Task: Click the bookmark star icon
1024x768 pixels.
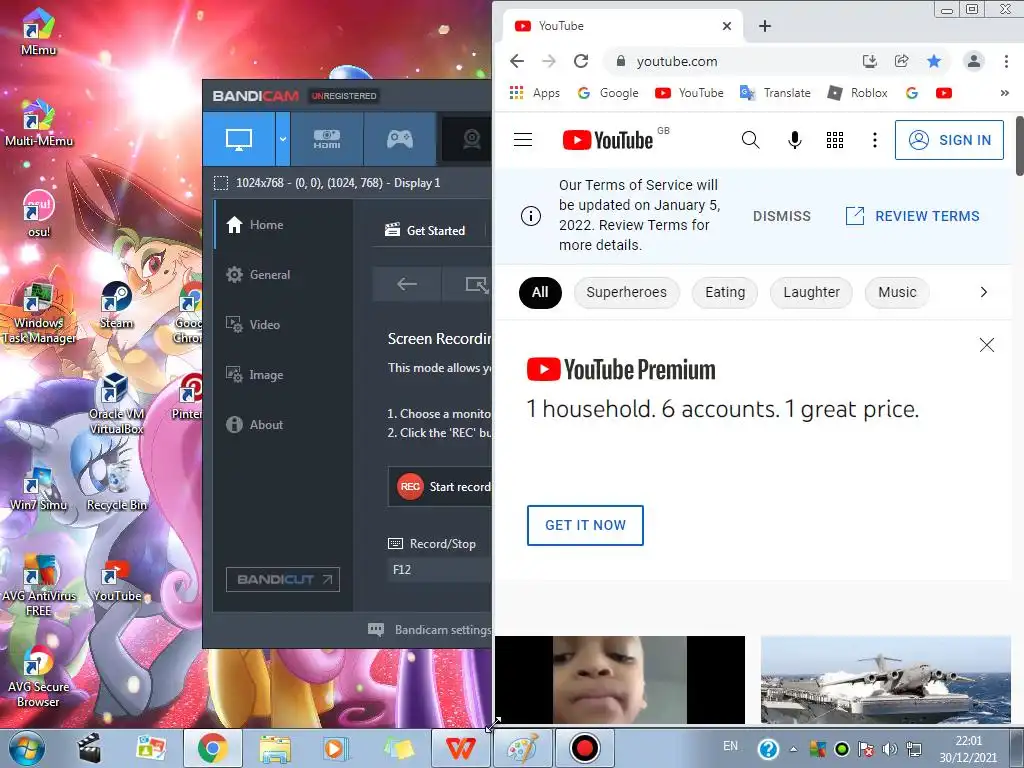Action: (x=934, y=61)
